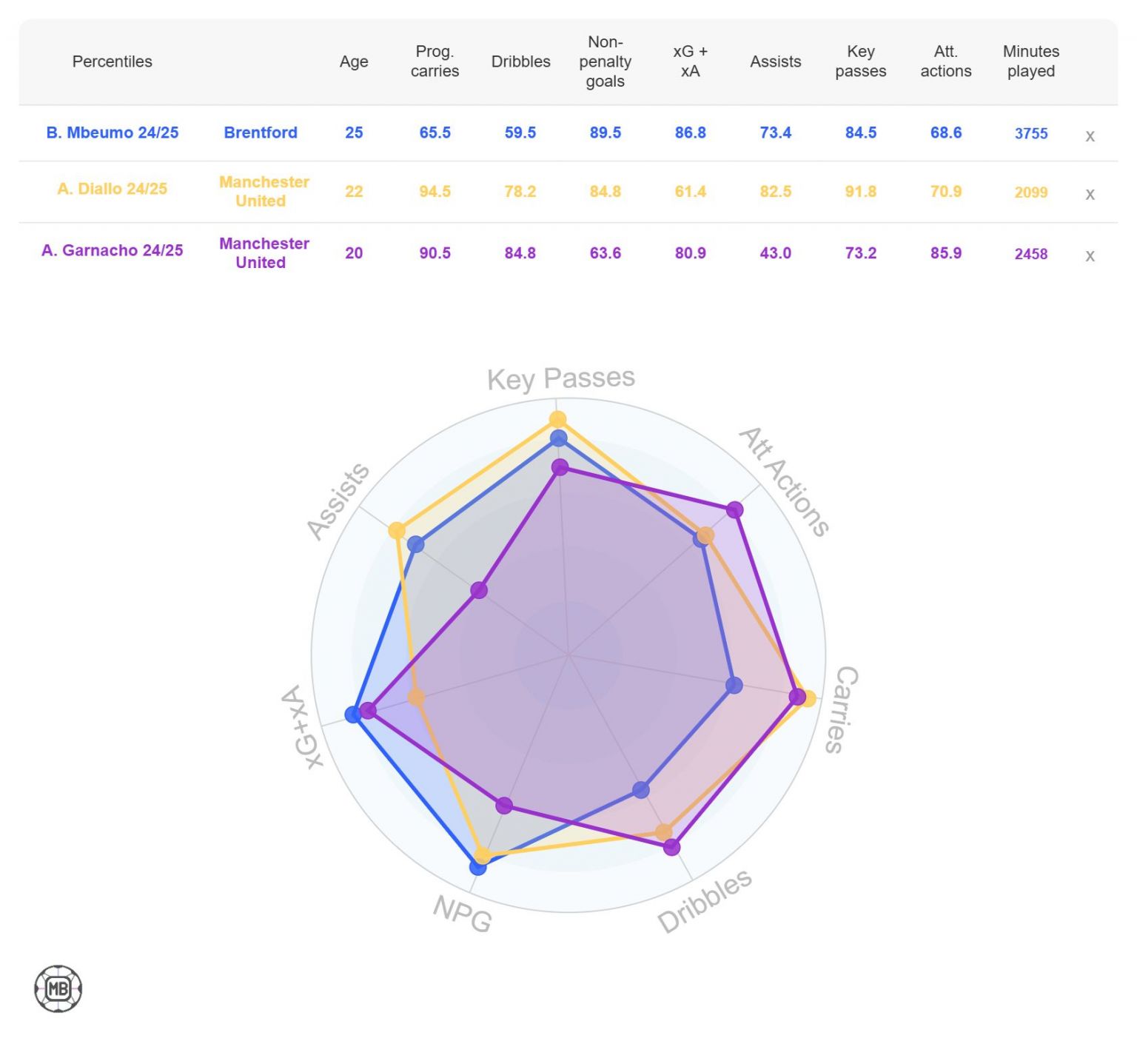
Task: Click the Prog. carries column header
Action: point(435,61)
